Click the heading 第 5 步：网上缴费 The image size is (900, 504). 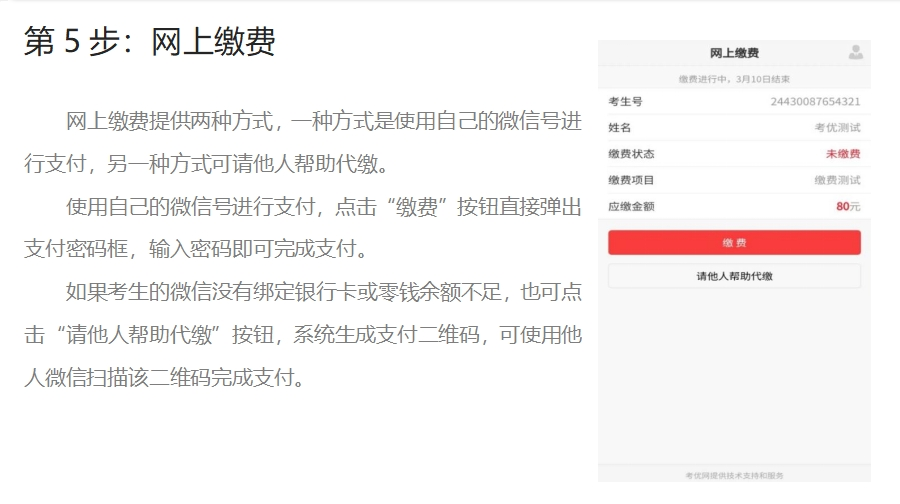[x=150, y=42]
